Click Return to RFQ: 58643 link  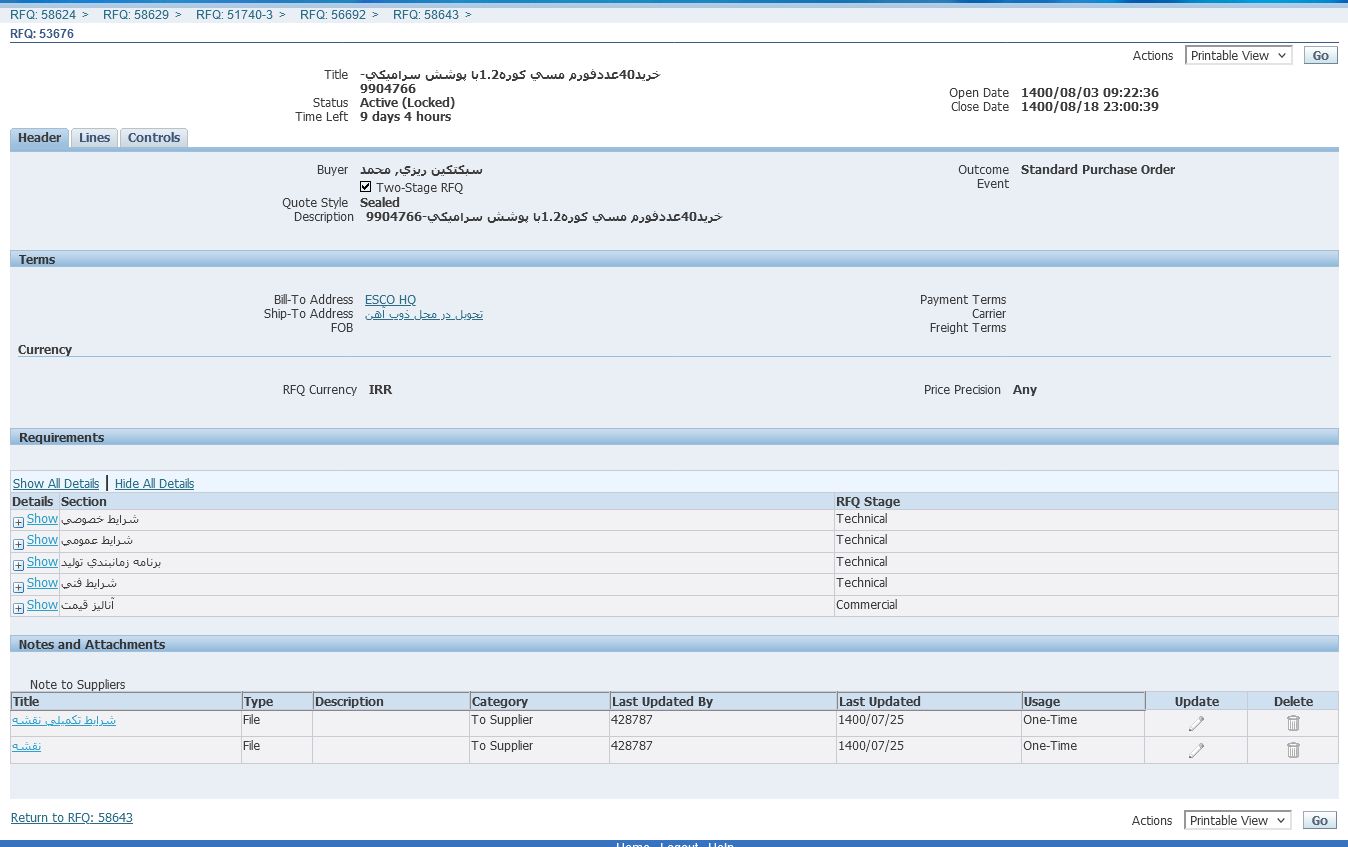tap(72, 818)
